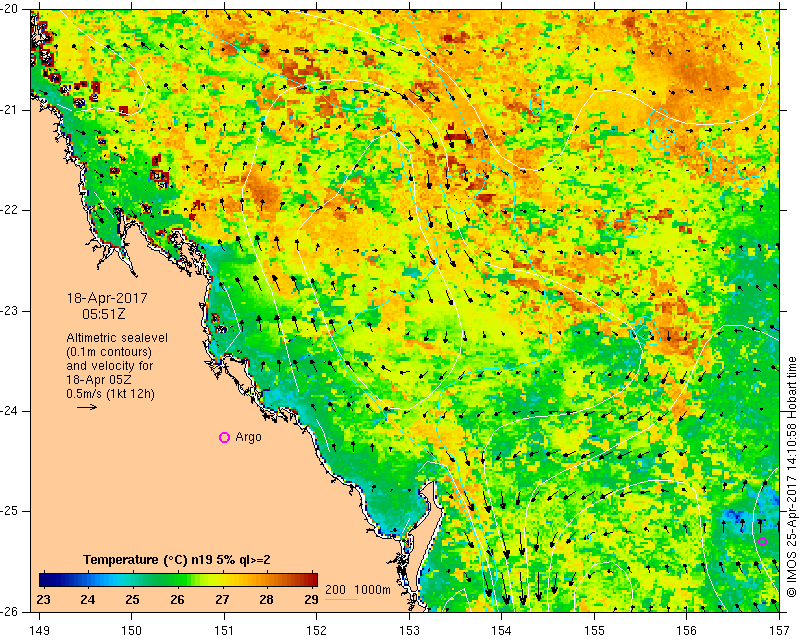Click the latitude axis label -20
The height and width of the screenshot is (640, 800).
point(9,10)
